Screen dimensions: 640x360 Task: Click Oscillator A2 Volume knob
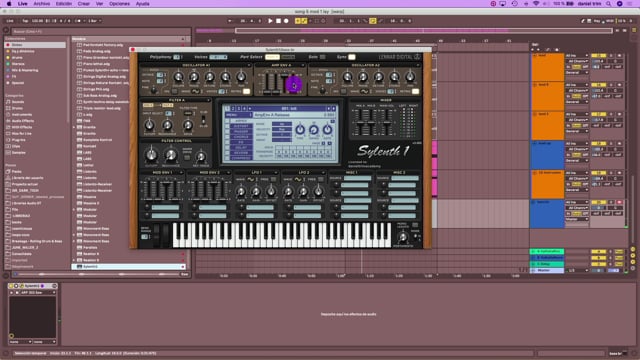[347, 77]
